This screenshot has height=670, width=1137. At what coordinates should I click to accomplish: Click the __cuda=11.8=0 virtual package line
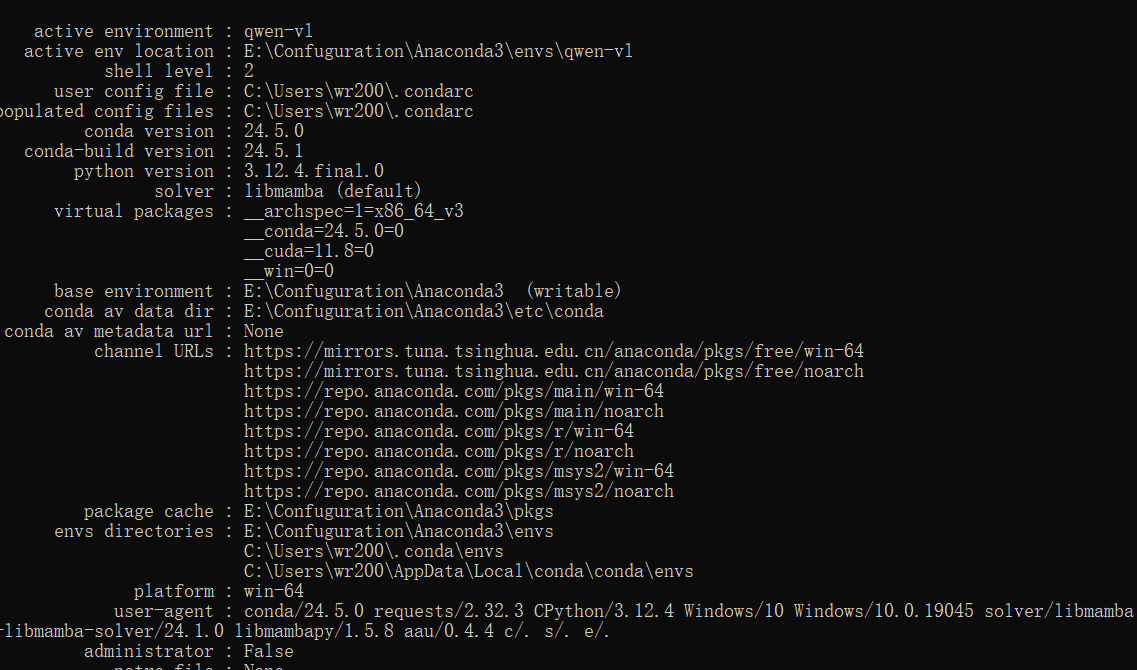309,251
